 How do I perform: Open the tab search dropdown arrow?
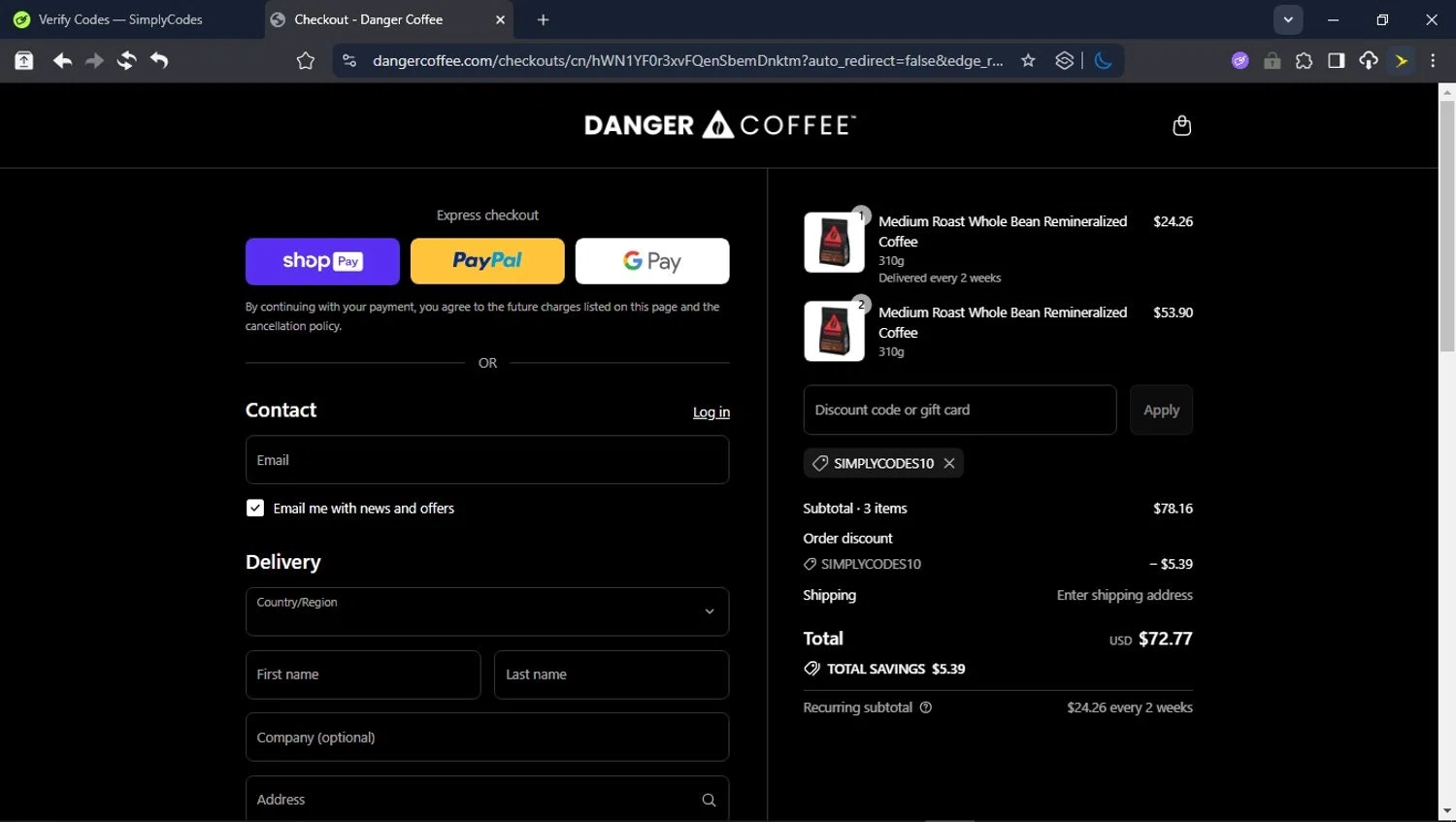pos(1288,19)
